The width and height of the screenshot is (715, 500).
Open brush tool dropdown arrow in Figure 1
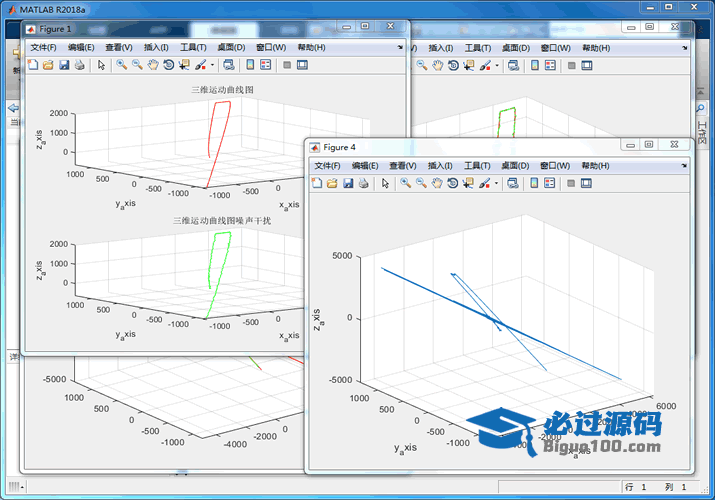coord(212,65)
